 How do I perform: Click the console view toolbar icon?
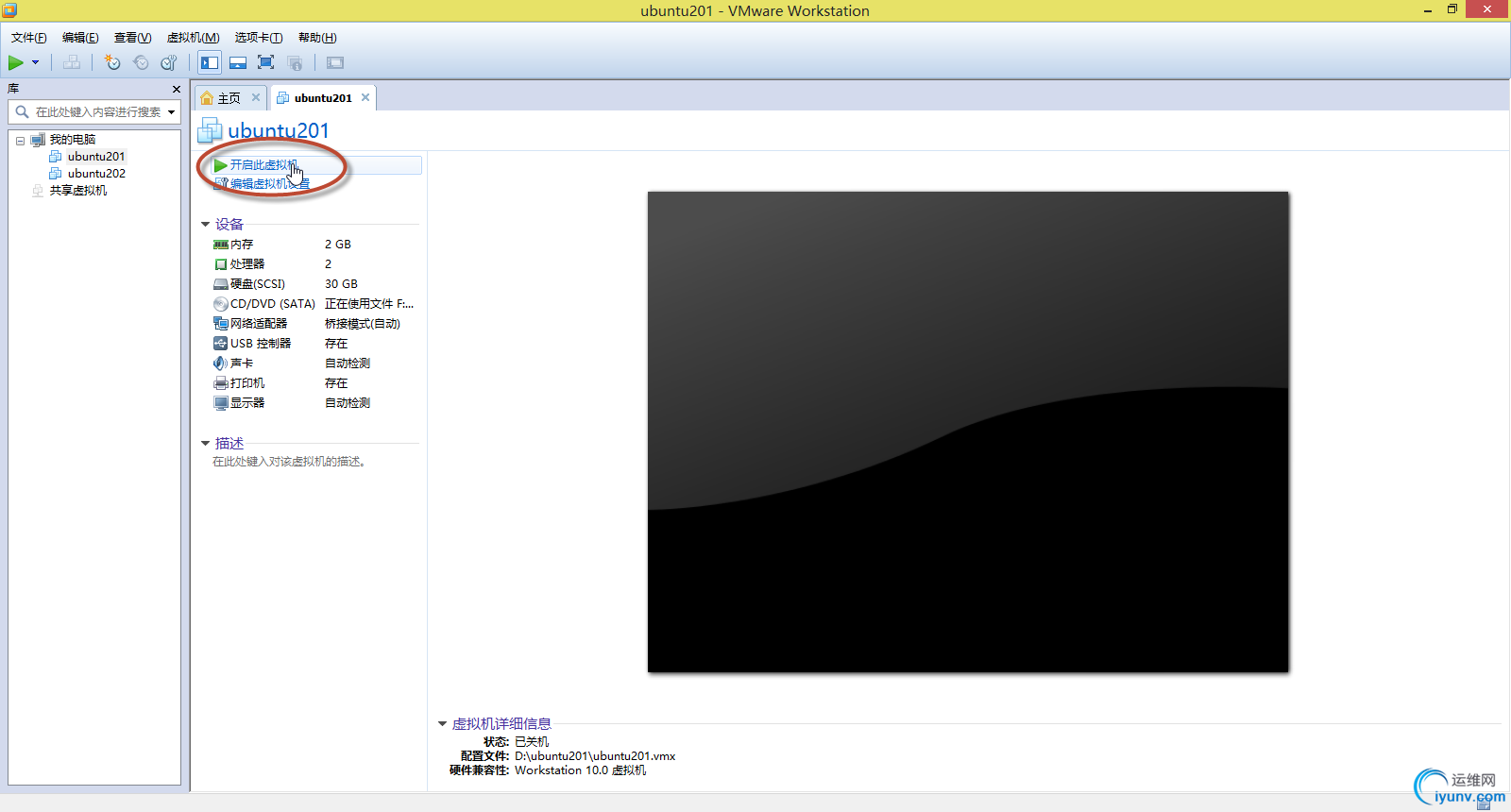coord(335,62)
